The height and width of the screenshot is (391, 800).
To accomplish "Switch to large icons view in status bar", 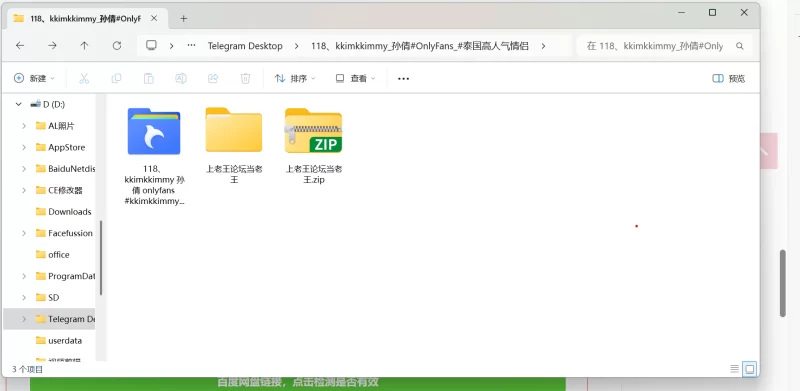I will (749, 369).
